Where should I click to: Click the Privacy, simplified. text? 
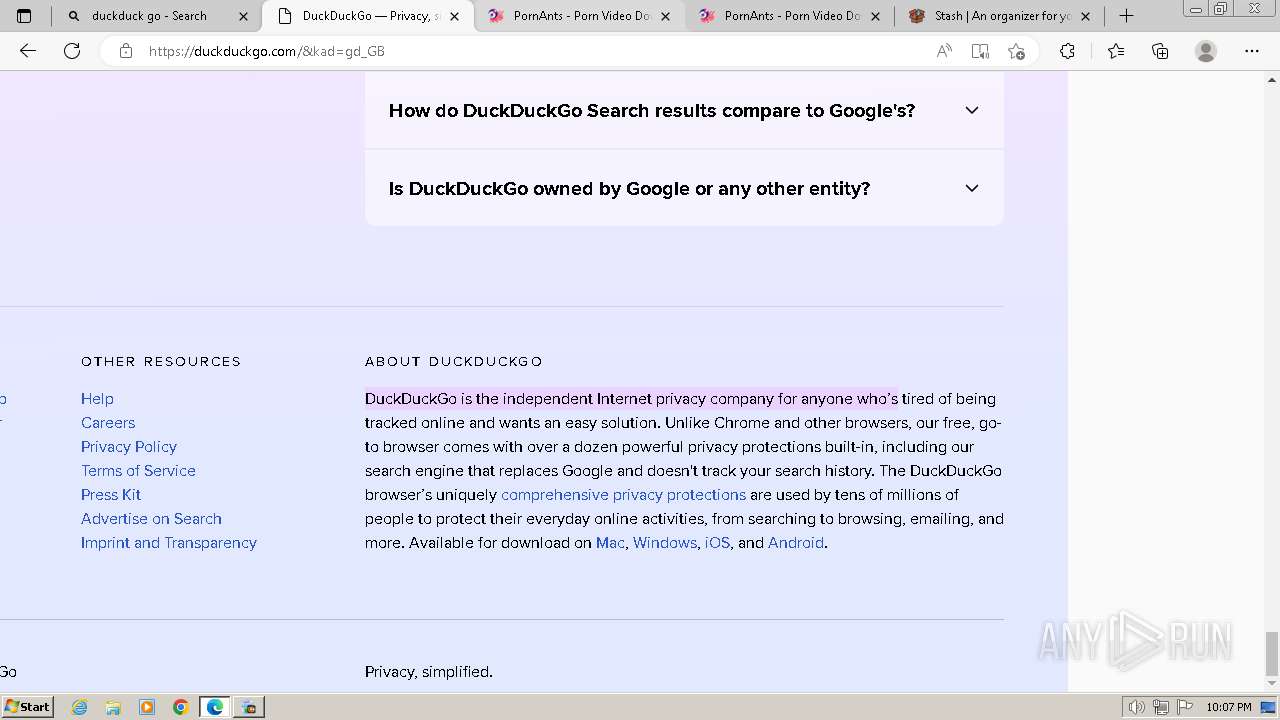[429, 672]
